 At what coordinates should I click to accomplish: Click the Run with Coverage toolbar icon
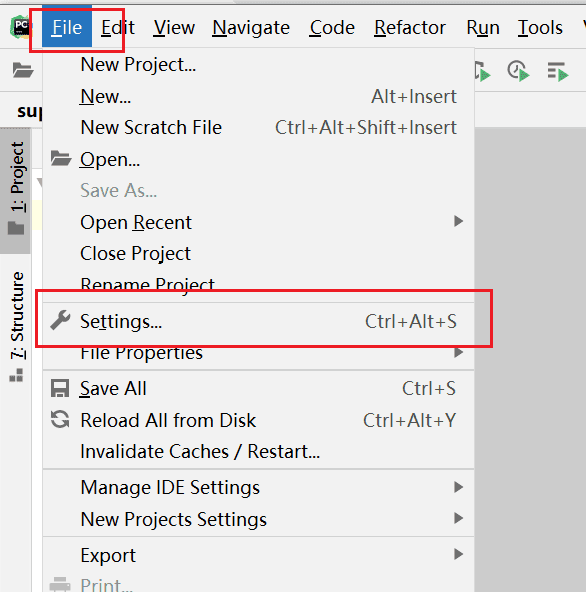[482, 71]
